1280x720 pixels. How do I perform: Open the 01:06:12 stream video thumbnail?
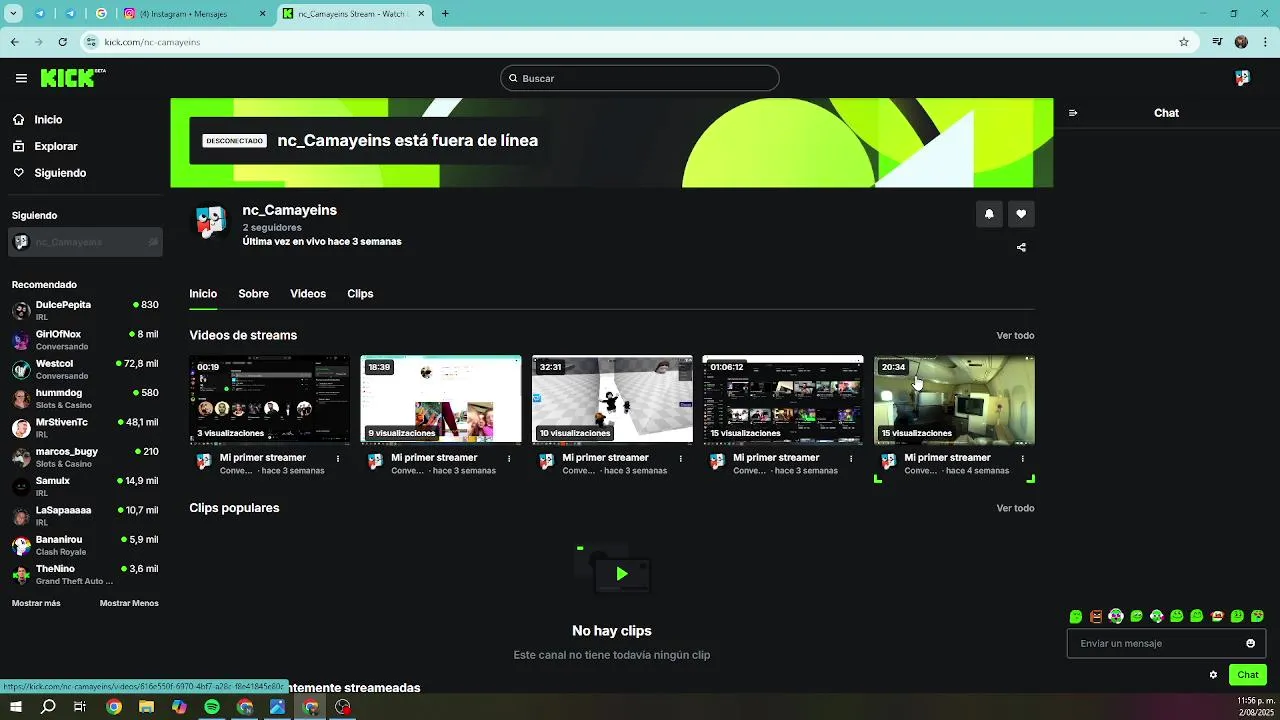coord(783,399)
